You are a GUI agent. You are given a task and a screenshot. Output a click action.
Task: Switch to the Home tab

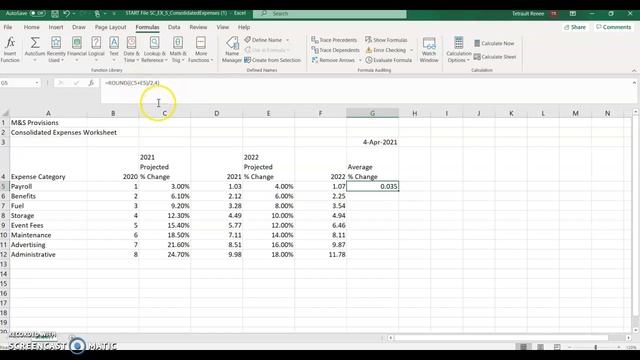31,27
